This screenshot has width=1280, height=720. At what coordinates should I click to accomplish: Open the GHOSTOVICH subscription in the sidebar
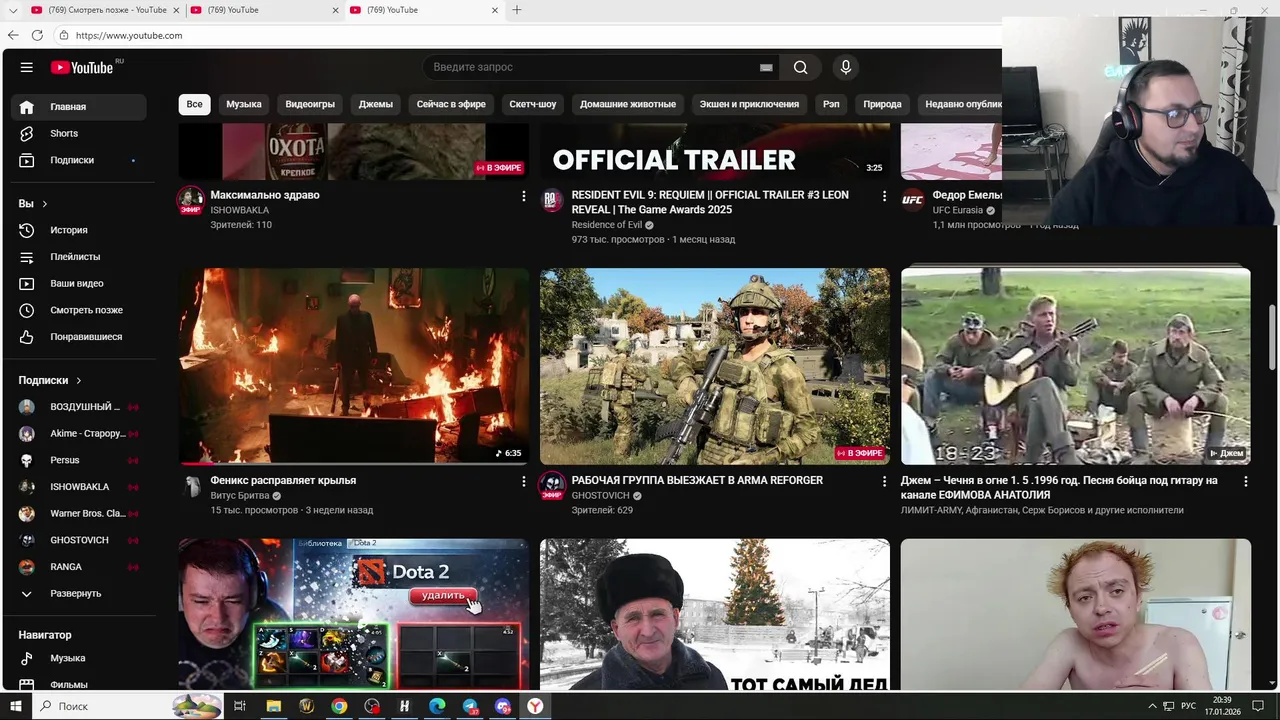80,540
